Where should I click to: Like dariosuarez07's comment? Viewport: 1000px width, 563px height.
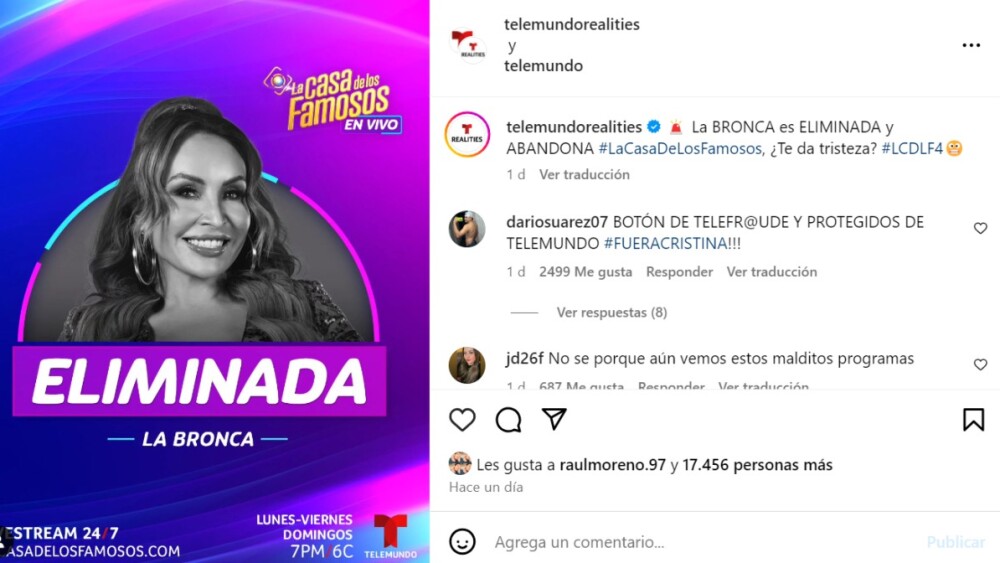[x=980, y=228]
